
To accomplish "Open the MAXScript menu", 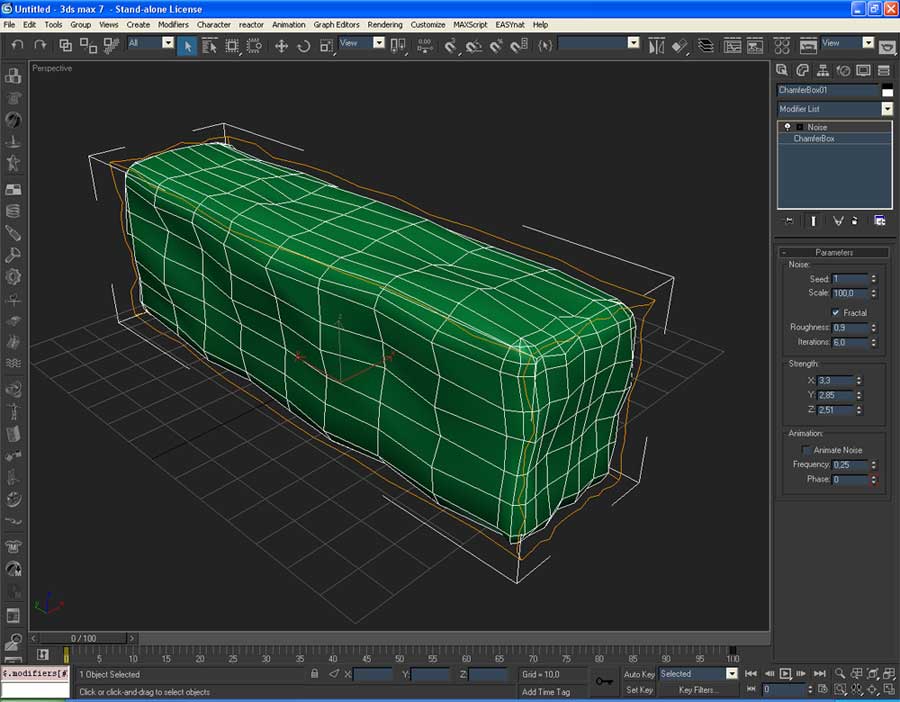I will tap(470, 25).
